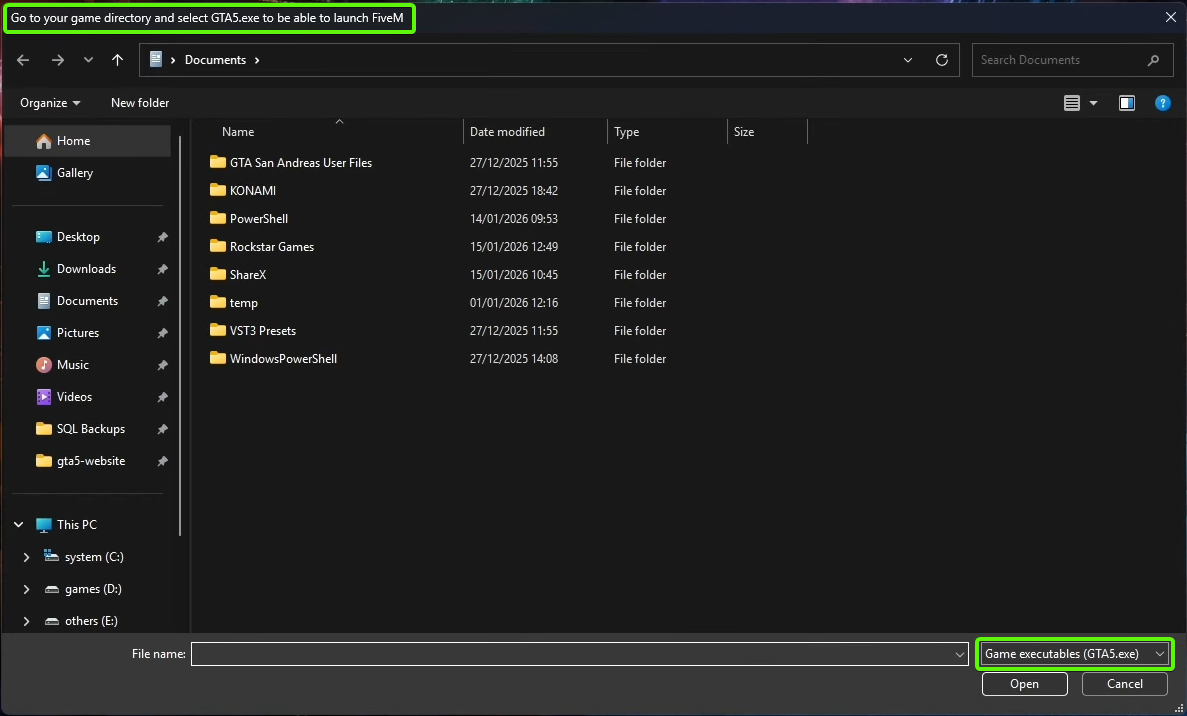Select Home in the navigation pane
The width and height of the screenshot is (1187, 716).
coord(87,141)
